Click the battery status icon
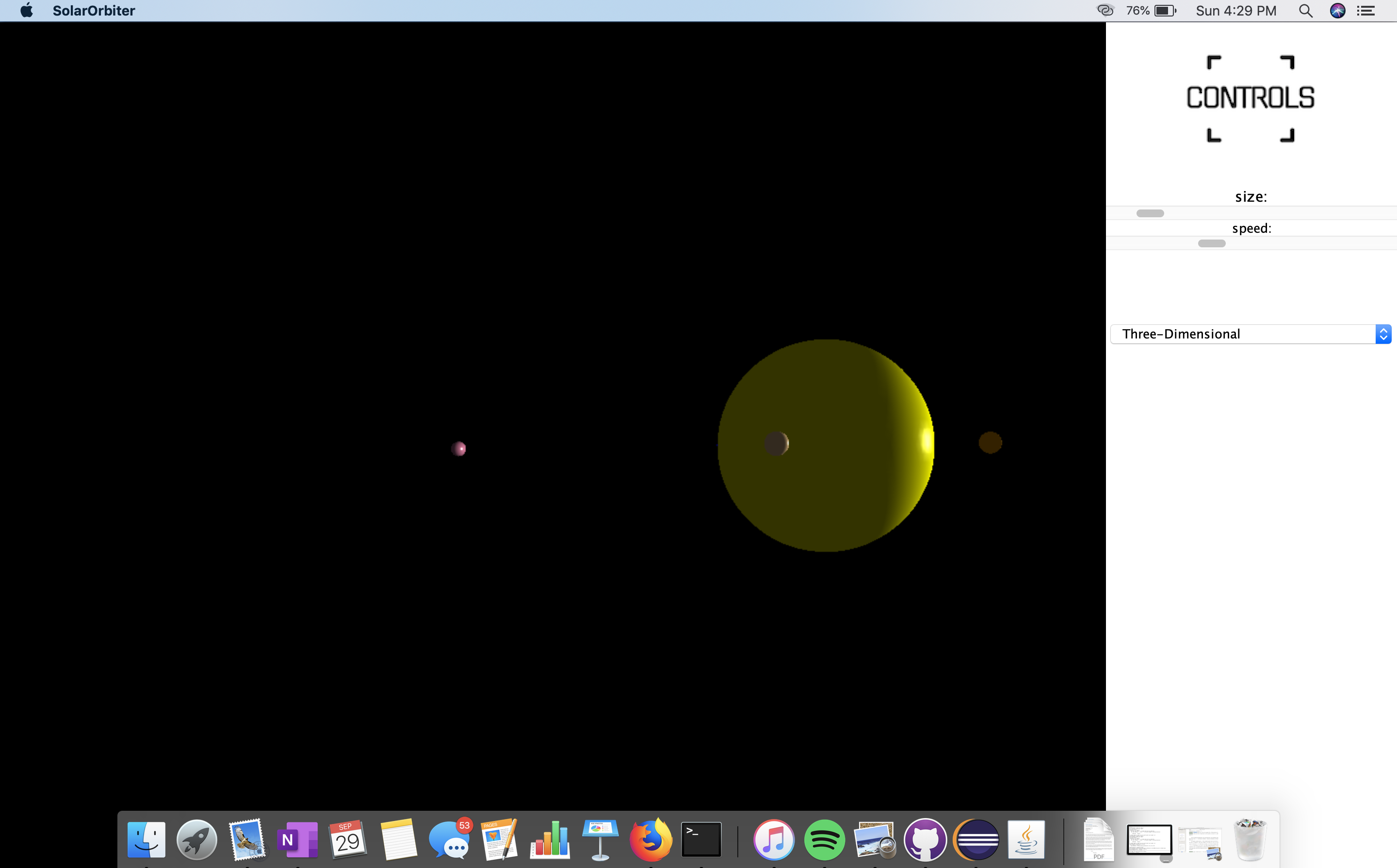The image size is (1397, 868). [1165, 11]
